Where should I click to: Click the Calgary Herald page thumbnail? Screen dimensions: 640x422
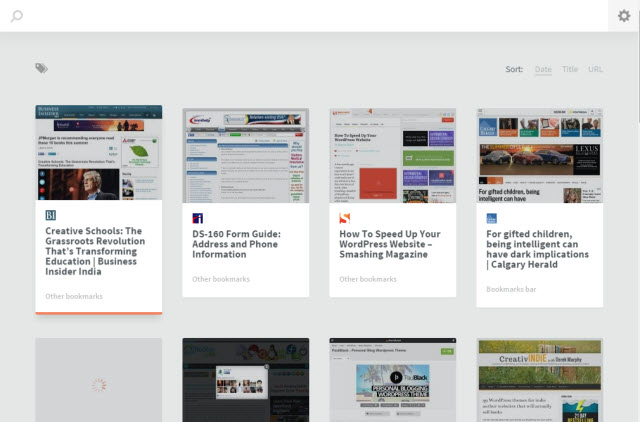click(540, 155)
